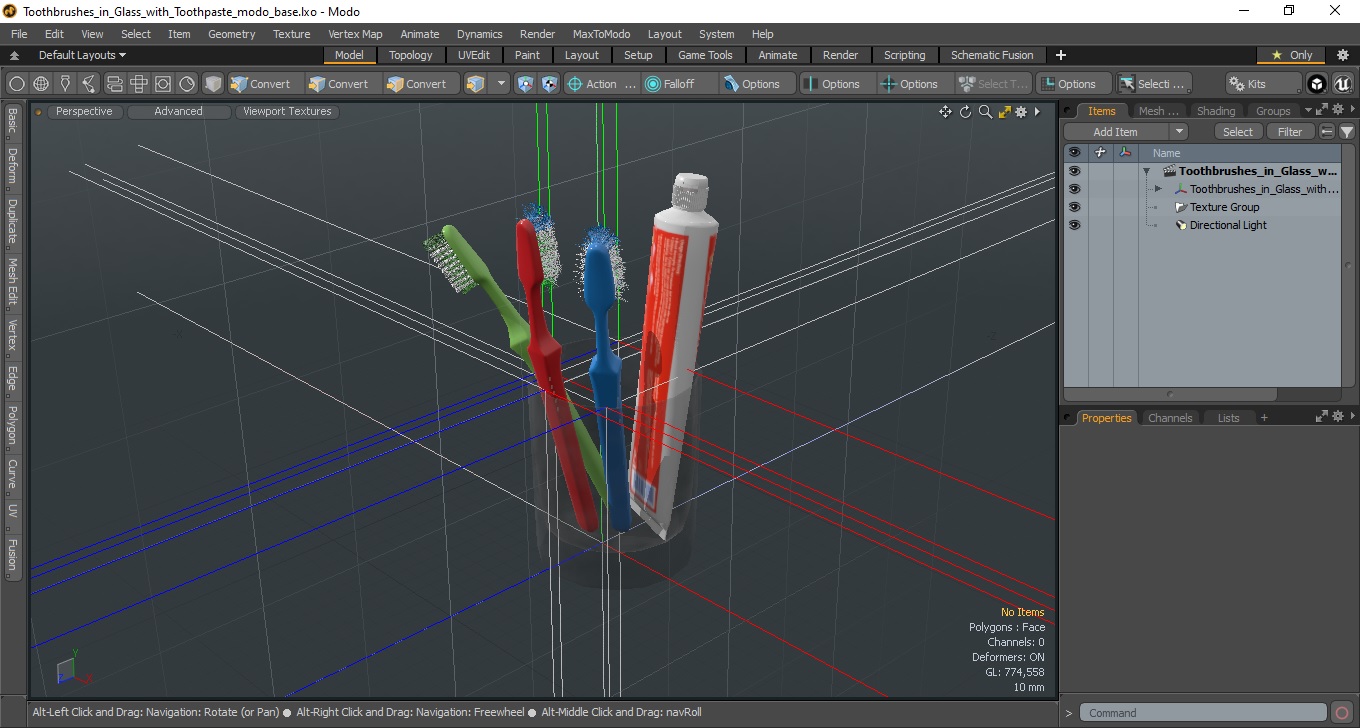Select the capsule primitive tool icon
Image resolution: width=1360 pixels, height=728 pixels.
[x=114, y=84]
